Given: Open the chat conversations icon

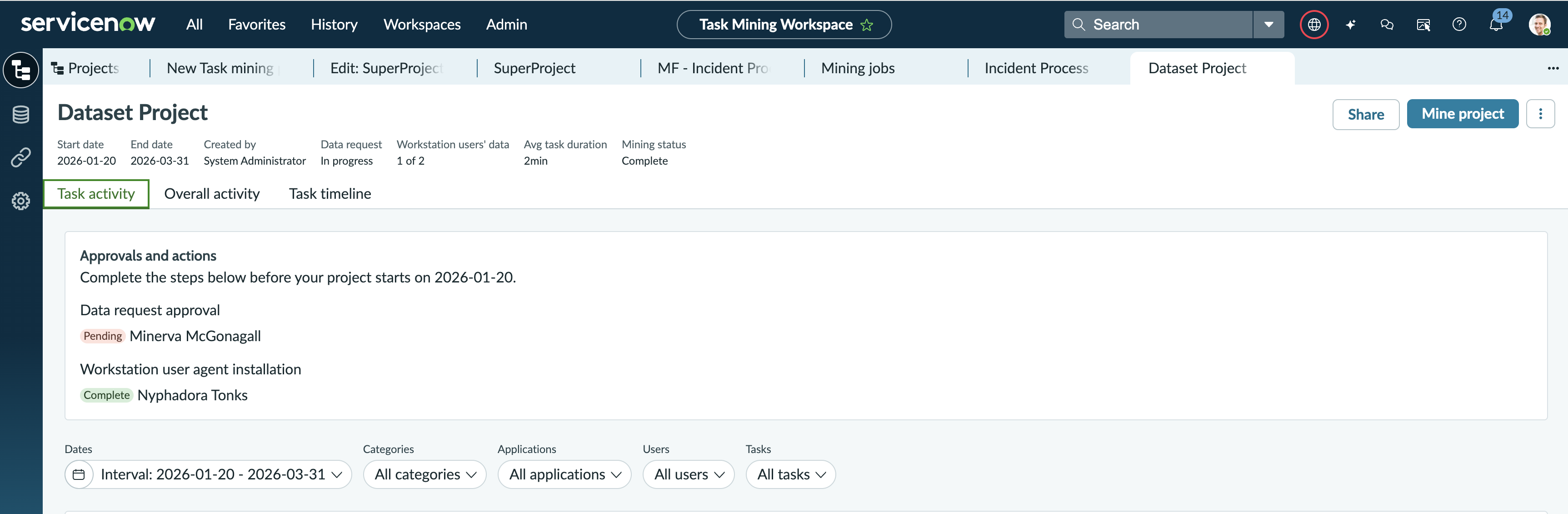Looking at the screenshot, I should tap(1387, 25).
